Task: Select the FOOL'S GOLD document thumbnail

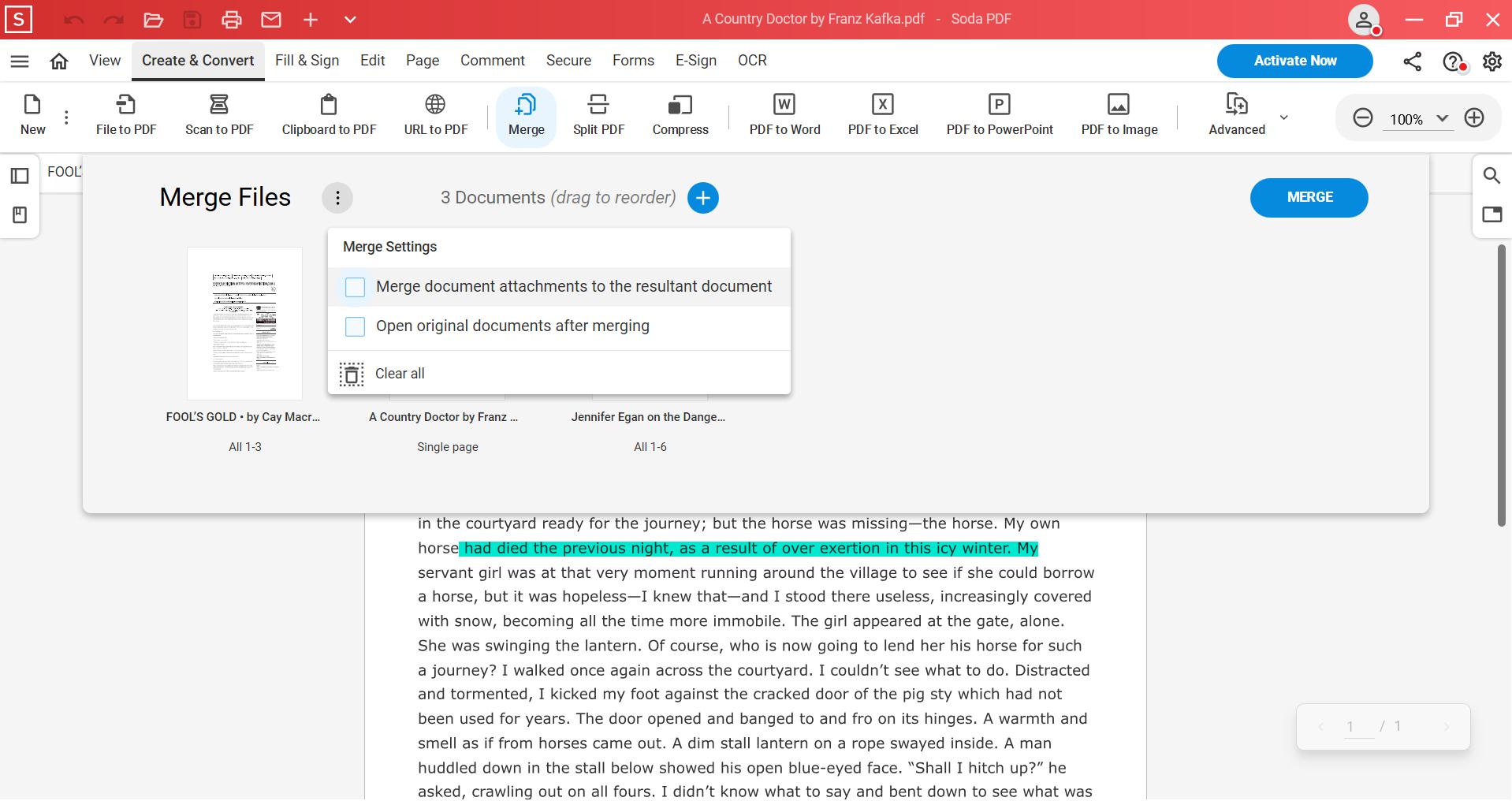Action: coord(244,323)
